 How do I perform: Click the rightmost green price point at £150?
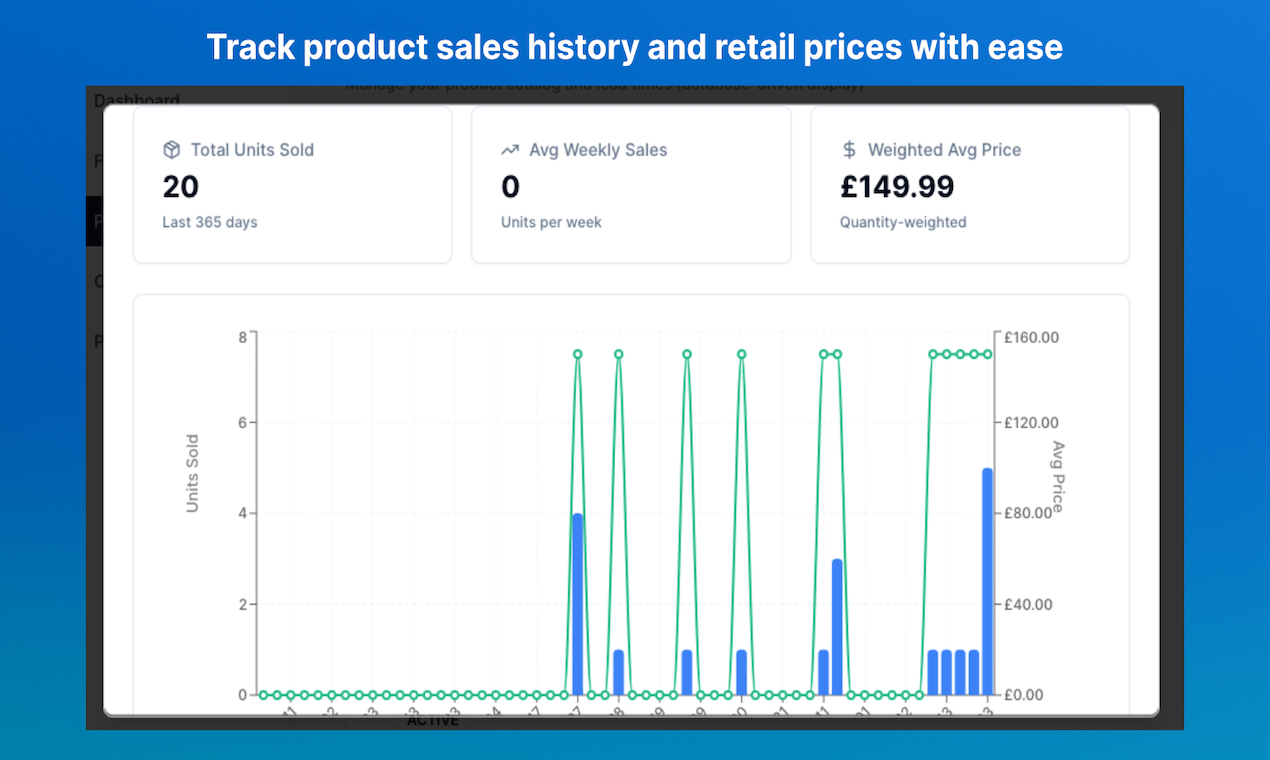tap(987, 354)
